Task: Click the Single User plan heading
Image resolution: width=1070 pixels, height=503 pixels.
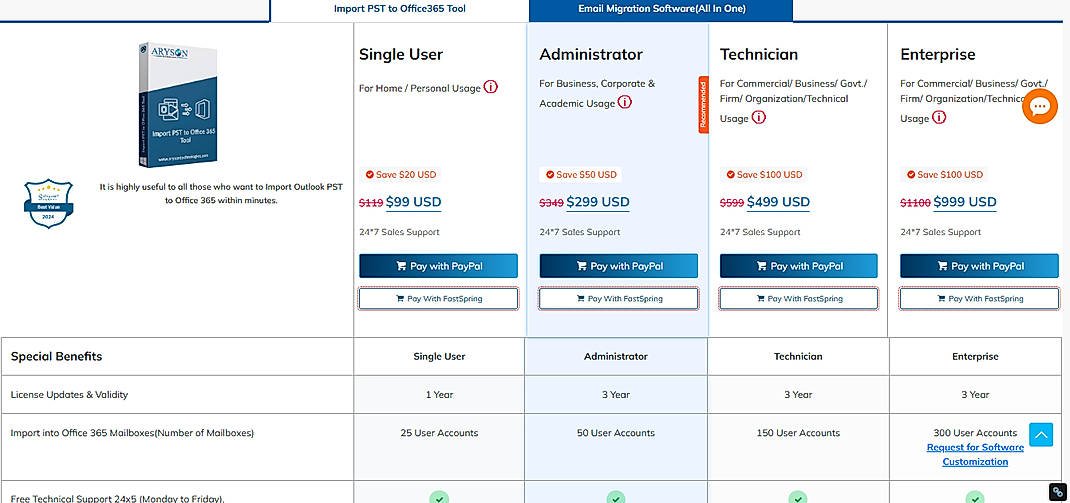Action: 401,54
